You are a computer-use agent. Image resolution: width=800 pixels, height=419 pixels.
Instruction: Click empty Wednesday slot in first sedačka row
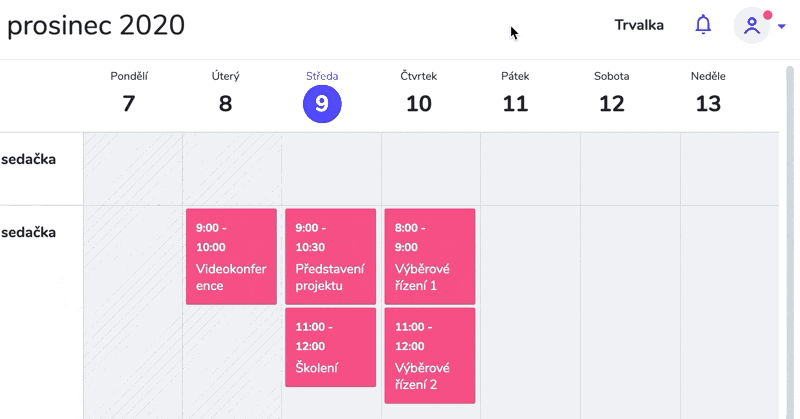coord(331,169)
